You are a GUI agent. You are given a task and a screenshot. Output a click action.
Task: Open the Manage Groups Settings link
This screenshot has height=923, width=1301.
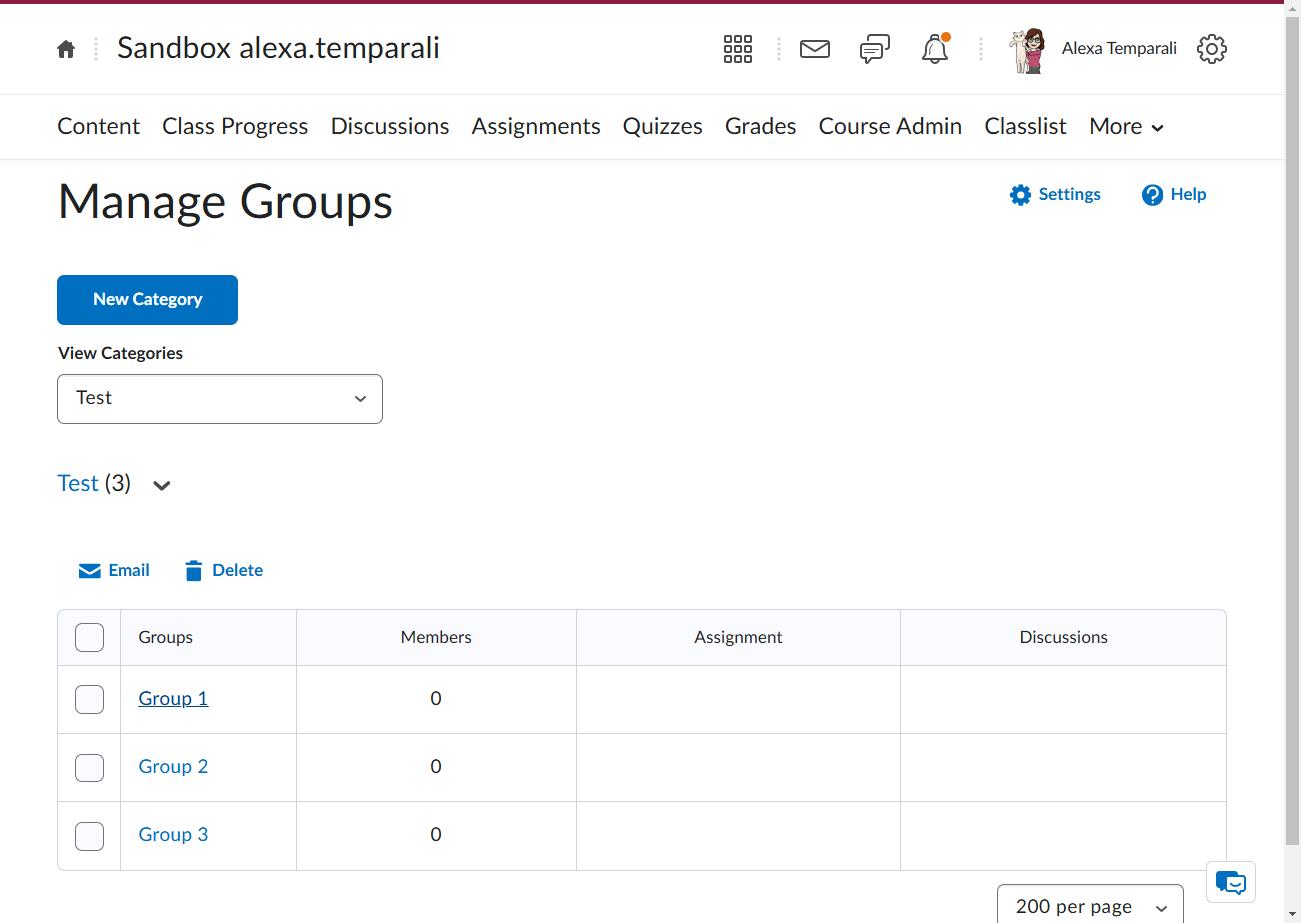point(1055,195)
